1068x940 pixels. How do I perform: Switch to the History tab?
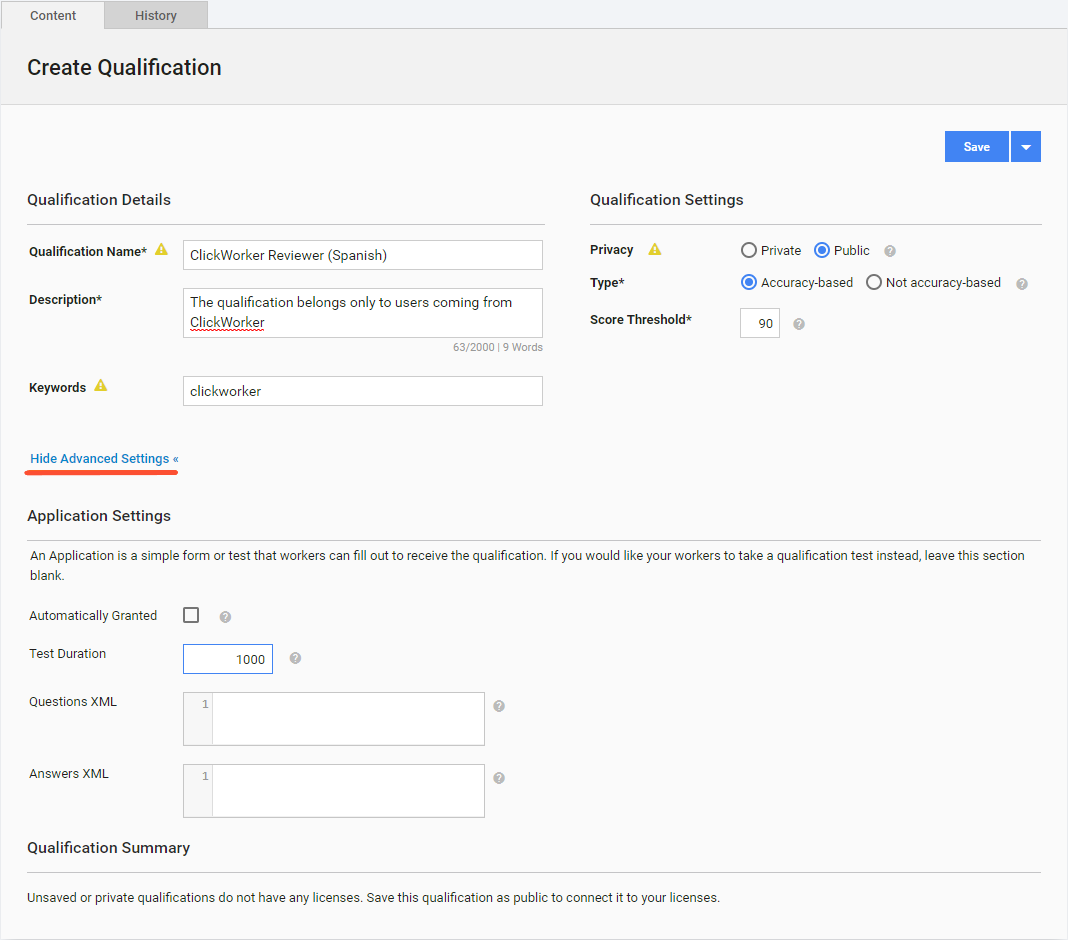156,15
